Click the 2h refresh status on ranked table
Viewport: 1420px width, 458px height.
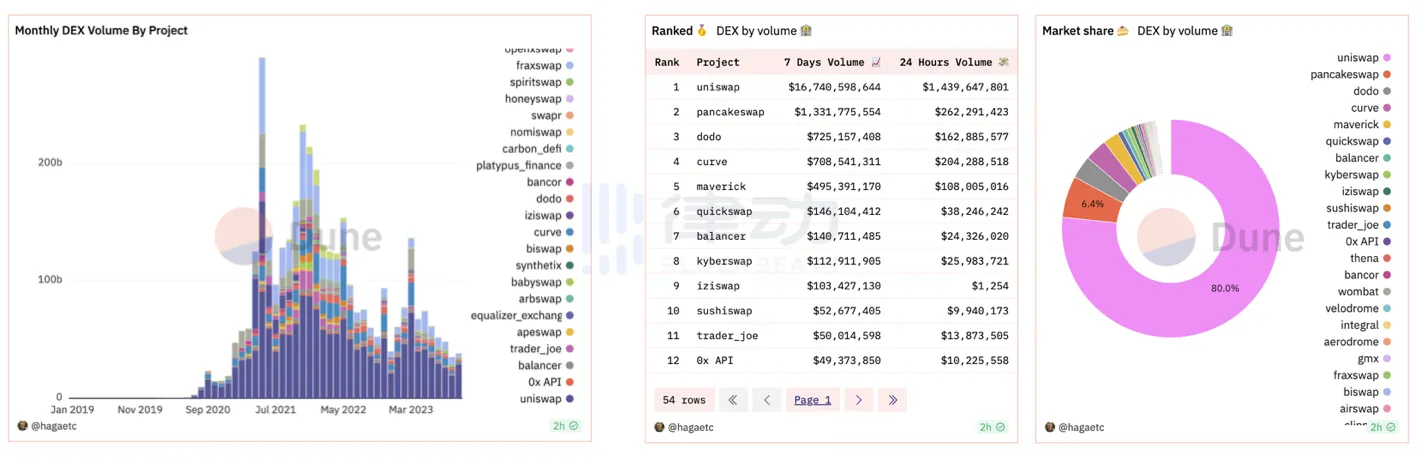[991, 427]
